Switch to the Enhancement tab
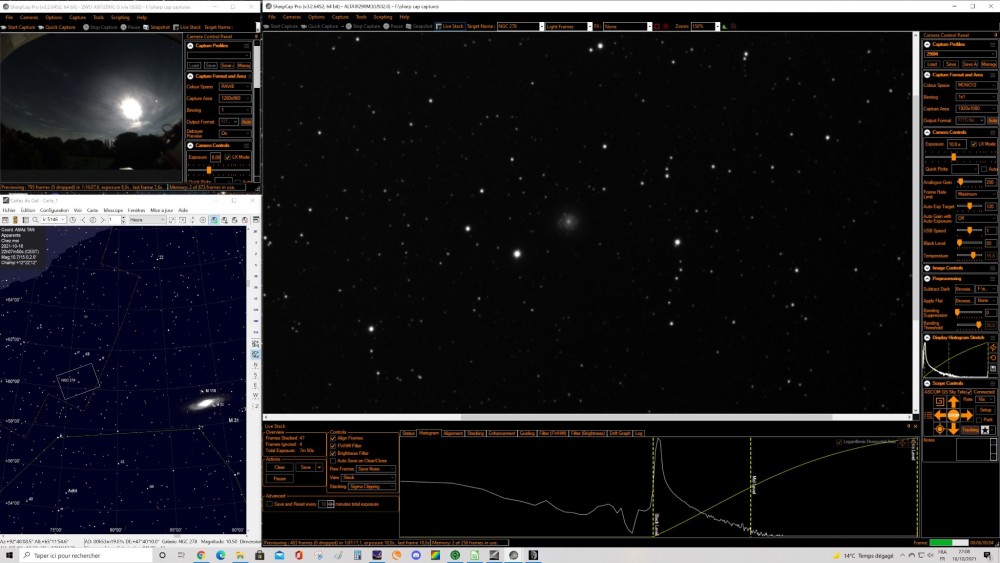The height and width of the screenshot is (563, 1000). click(x=502, y=433)
